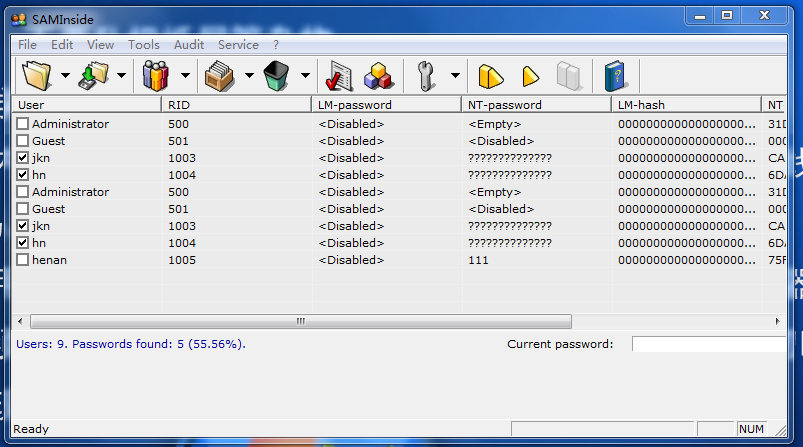Screen dimensions: 803x447
Task: Click the horizontal scrollbar thumb
Action: (301, 322)
